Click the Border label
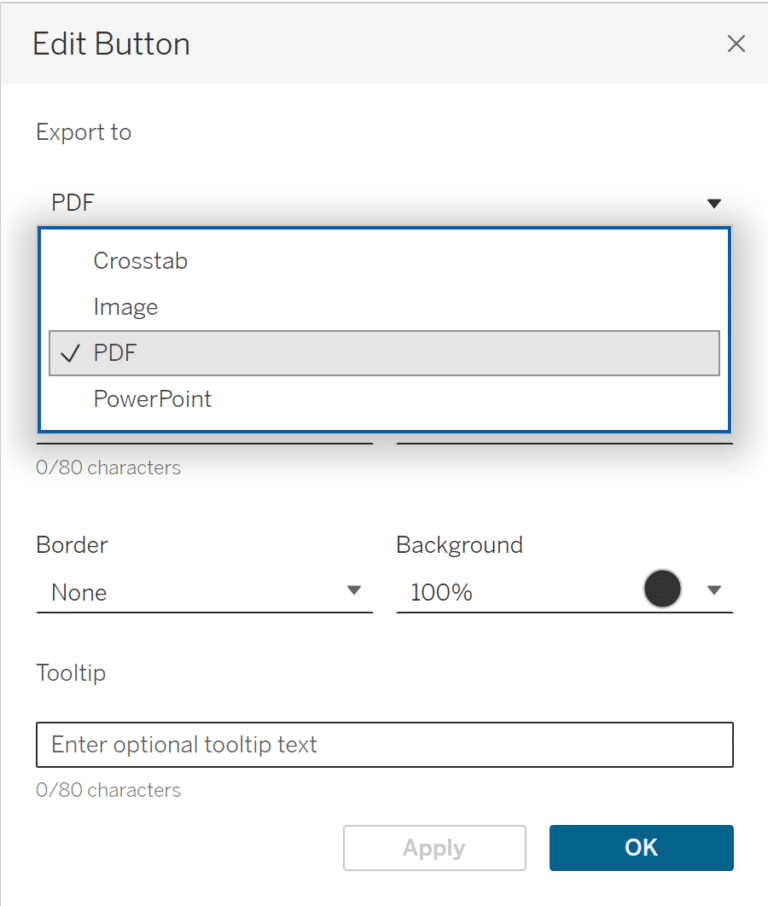 tap(72, 545)
